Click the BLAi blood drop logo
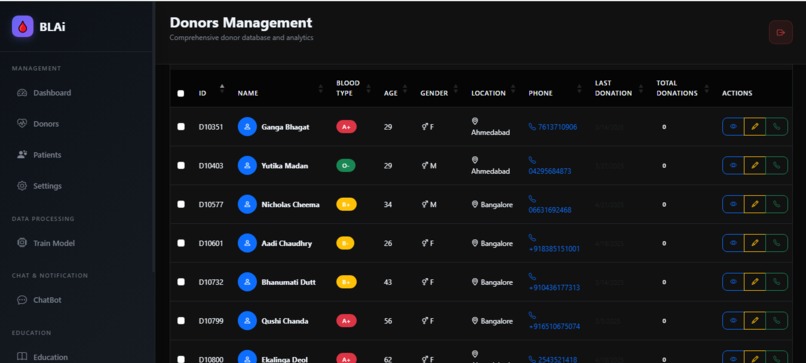806x363 pixels. coord(23,26)
